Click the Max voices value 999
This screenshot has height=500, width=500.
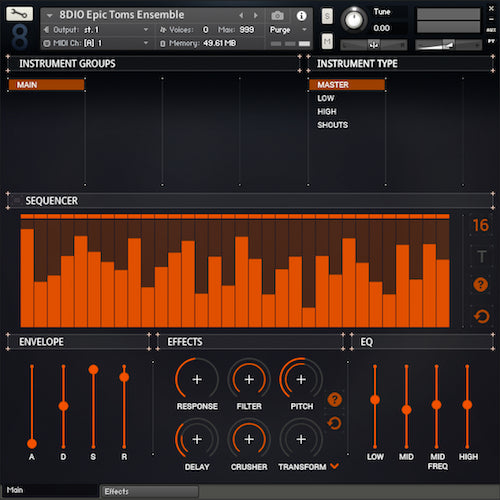coord(247,30)
